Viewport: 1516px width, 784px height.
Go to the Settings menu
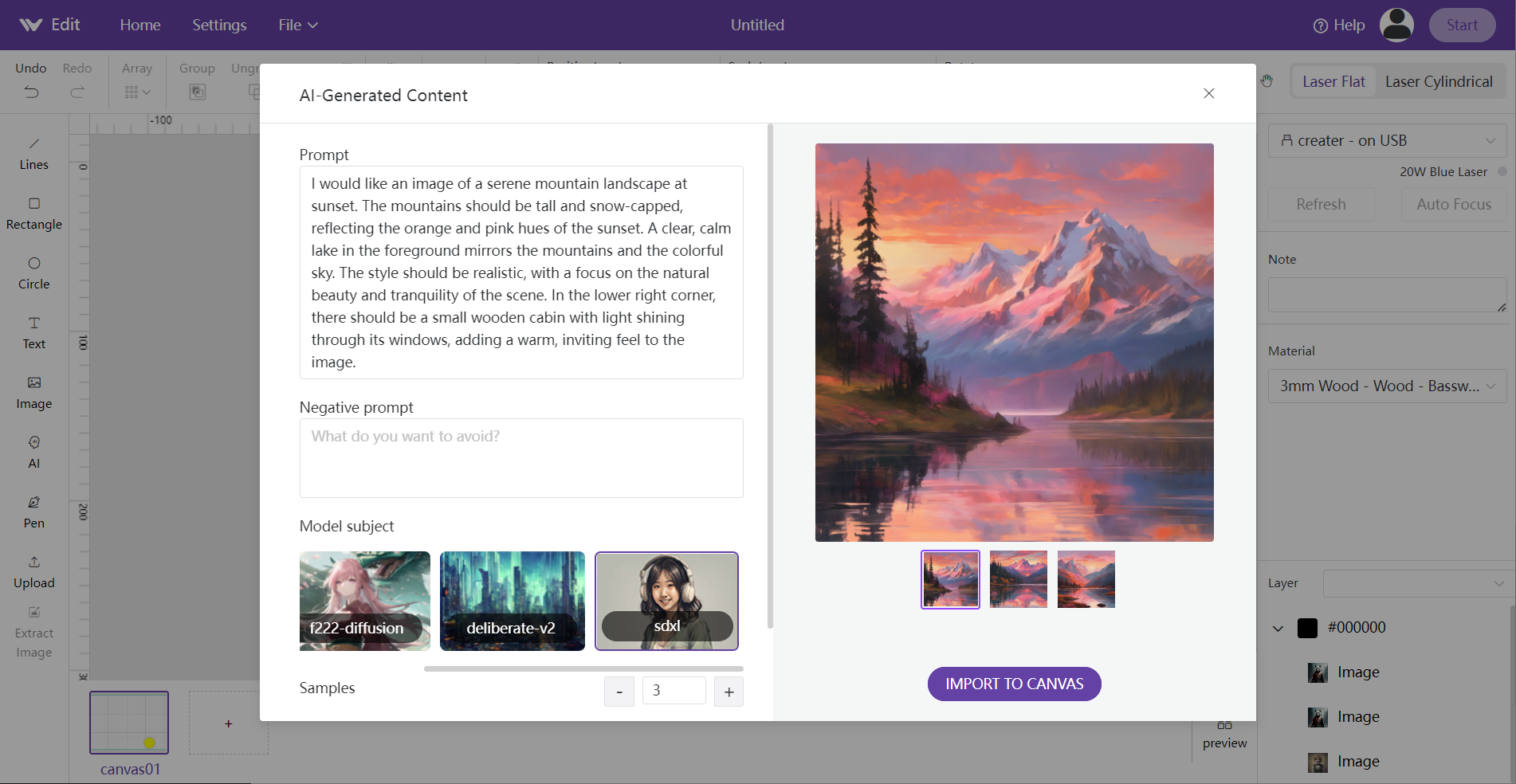tap(218, 25)
